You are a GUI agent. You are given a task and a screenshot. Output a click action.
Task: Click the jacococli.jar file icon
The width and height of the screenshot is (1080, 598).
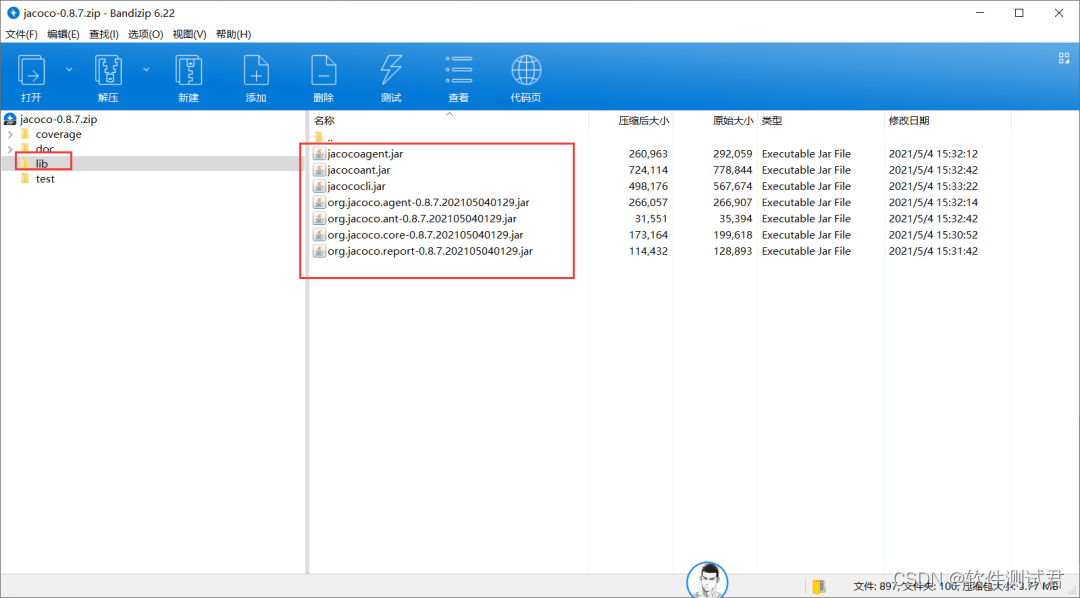(320, 186)
